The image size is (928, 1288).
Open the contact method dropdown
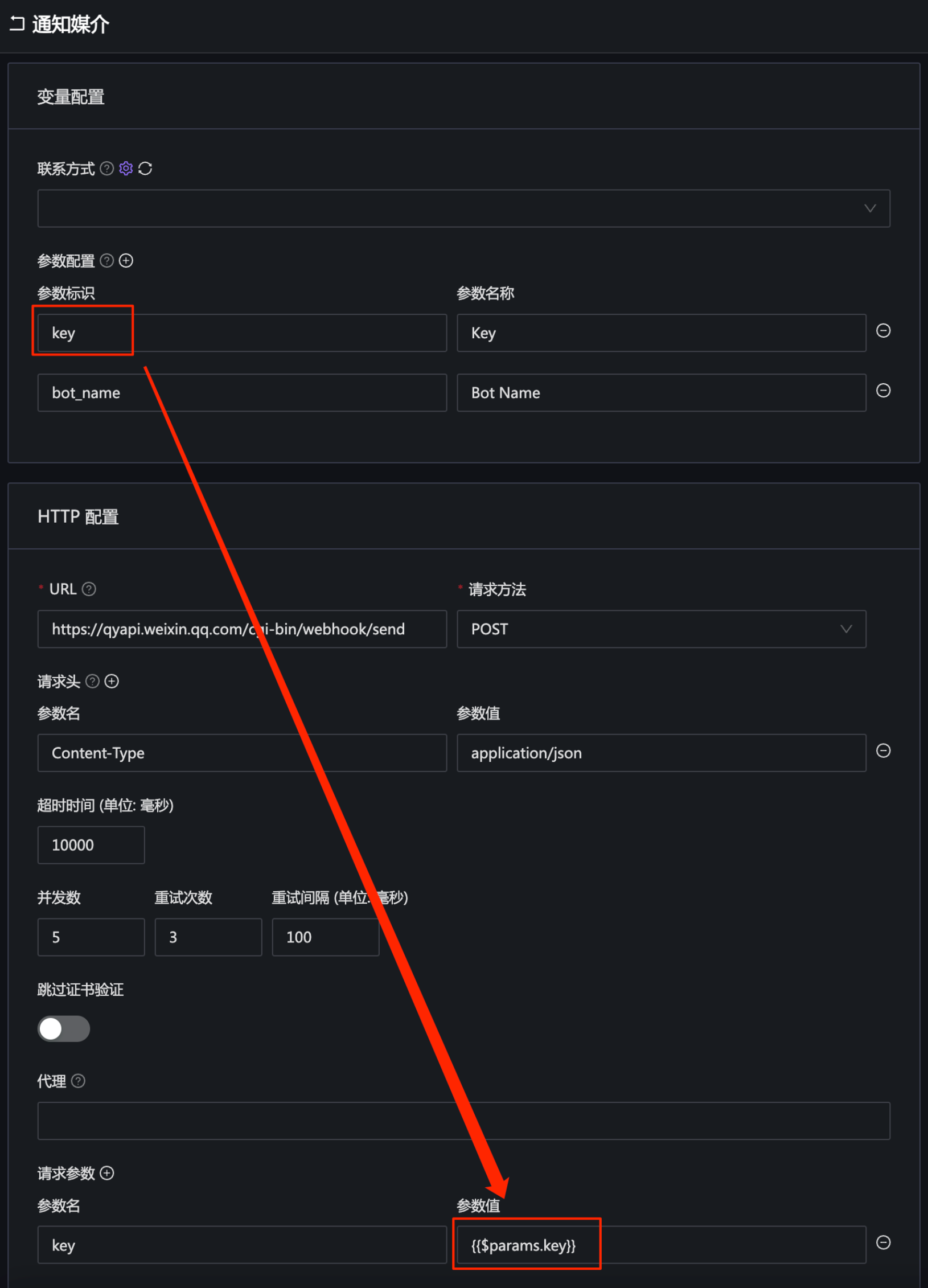tap(463, 208)
